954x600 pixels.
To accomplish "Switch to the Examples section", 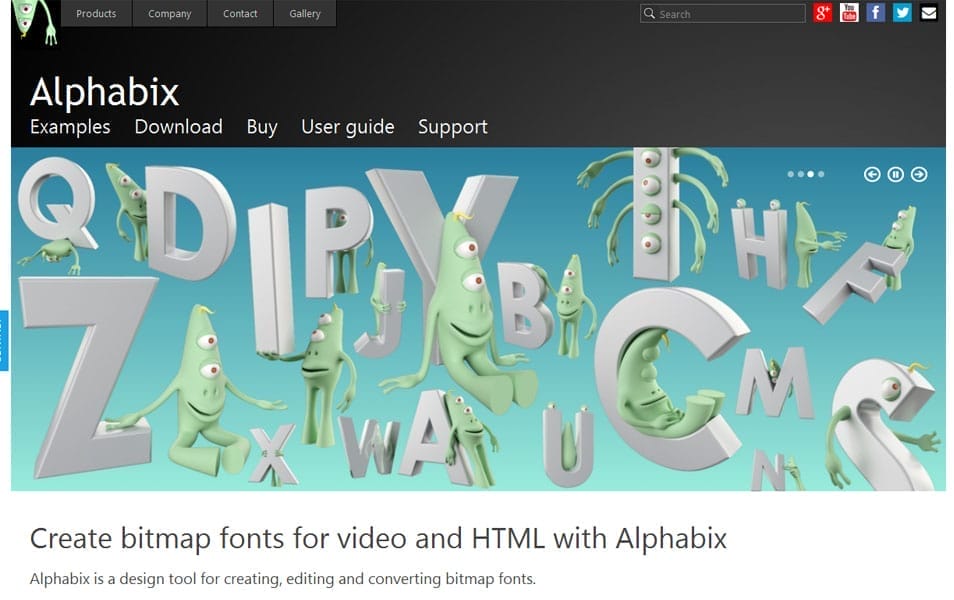I will pyautogui.click(x=69, y=127).
